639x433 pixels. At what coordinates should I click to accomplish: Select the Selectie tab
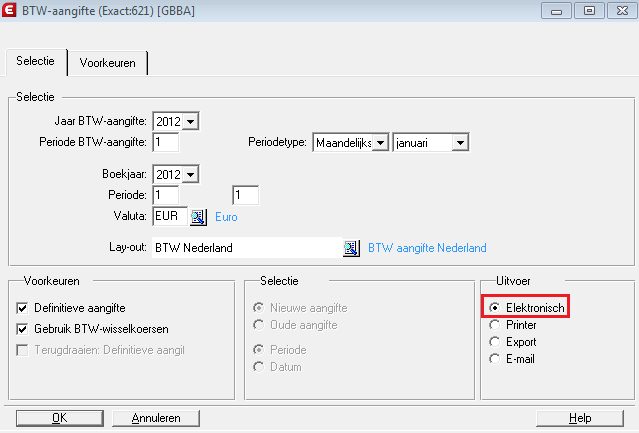coord(35,62)
